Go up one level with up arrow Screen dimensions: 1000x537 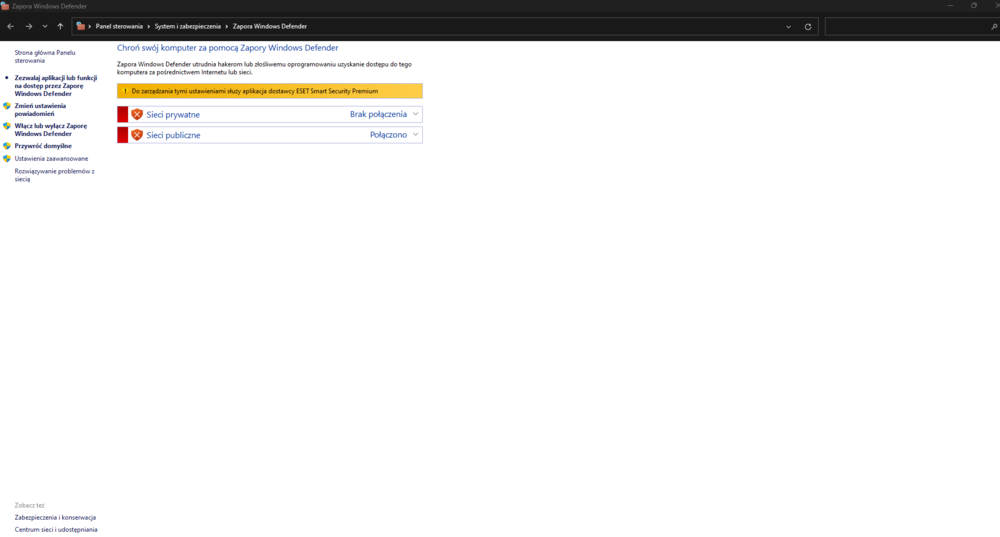60,27
